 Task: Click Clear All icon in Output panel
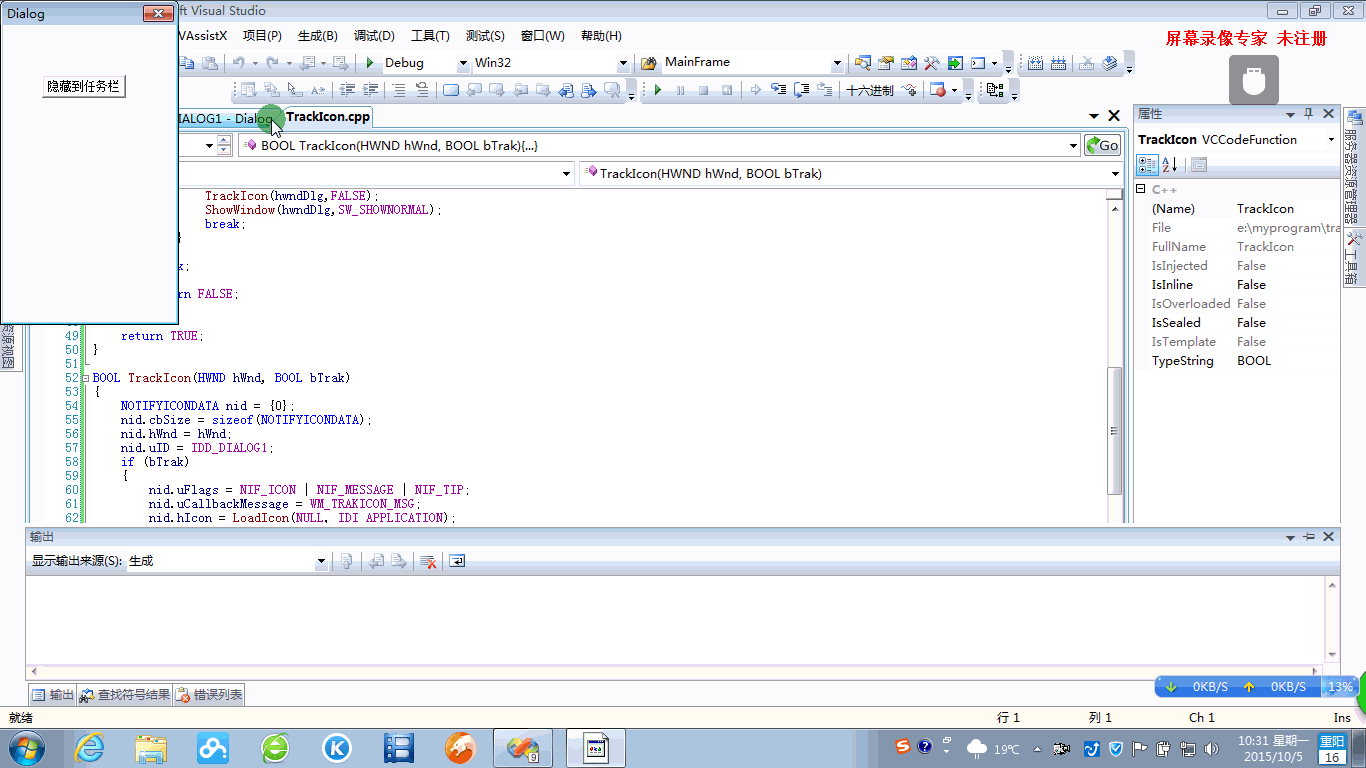428,562
